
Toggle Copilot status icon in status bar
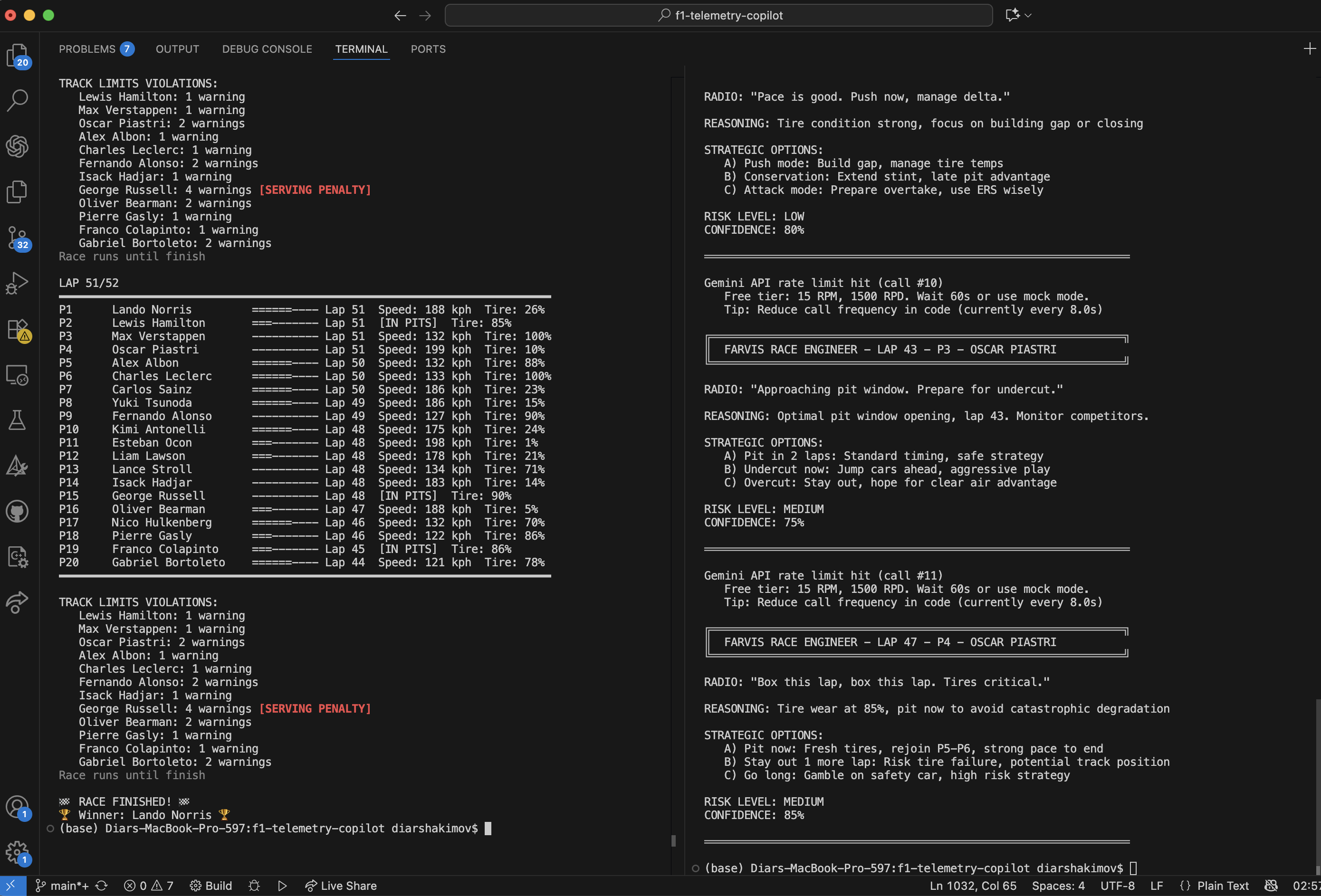coord(1271,885)
